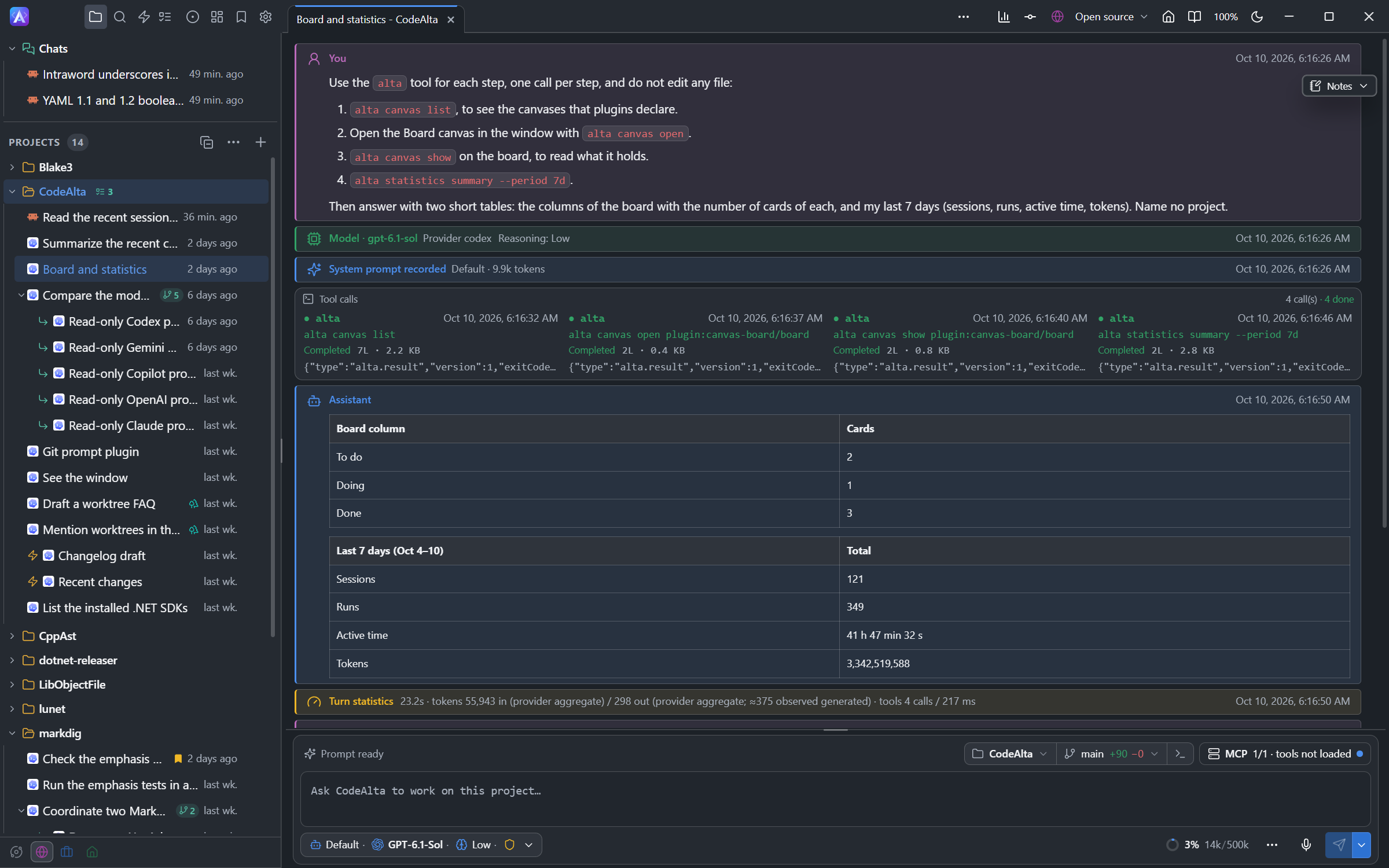Click the alta canvas list tool call
The width and height of the screenshot is (1389, 868).
(431, 343)
